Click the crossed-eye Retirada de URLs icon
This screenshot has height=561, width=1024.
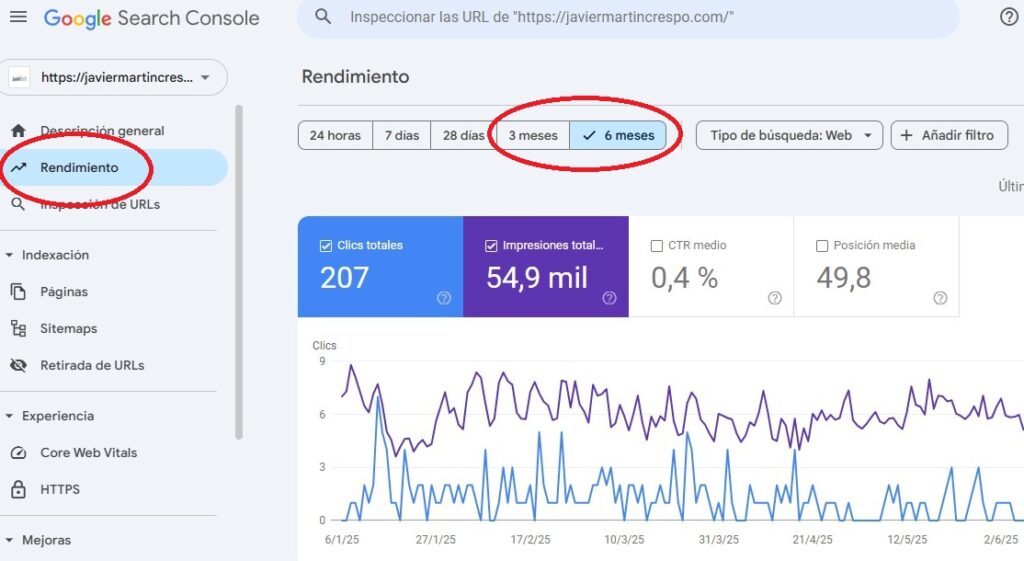pyautogui.click(x=18, y=365)
